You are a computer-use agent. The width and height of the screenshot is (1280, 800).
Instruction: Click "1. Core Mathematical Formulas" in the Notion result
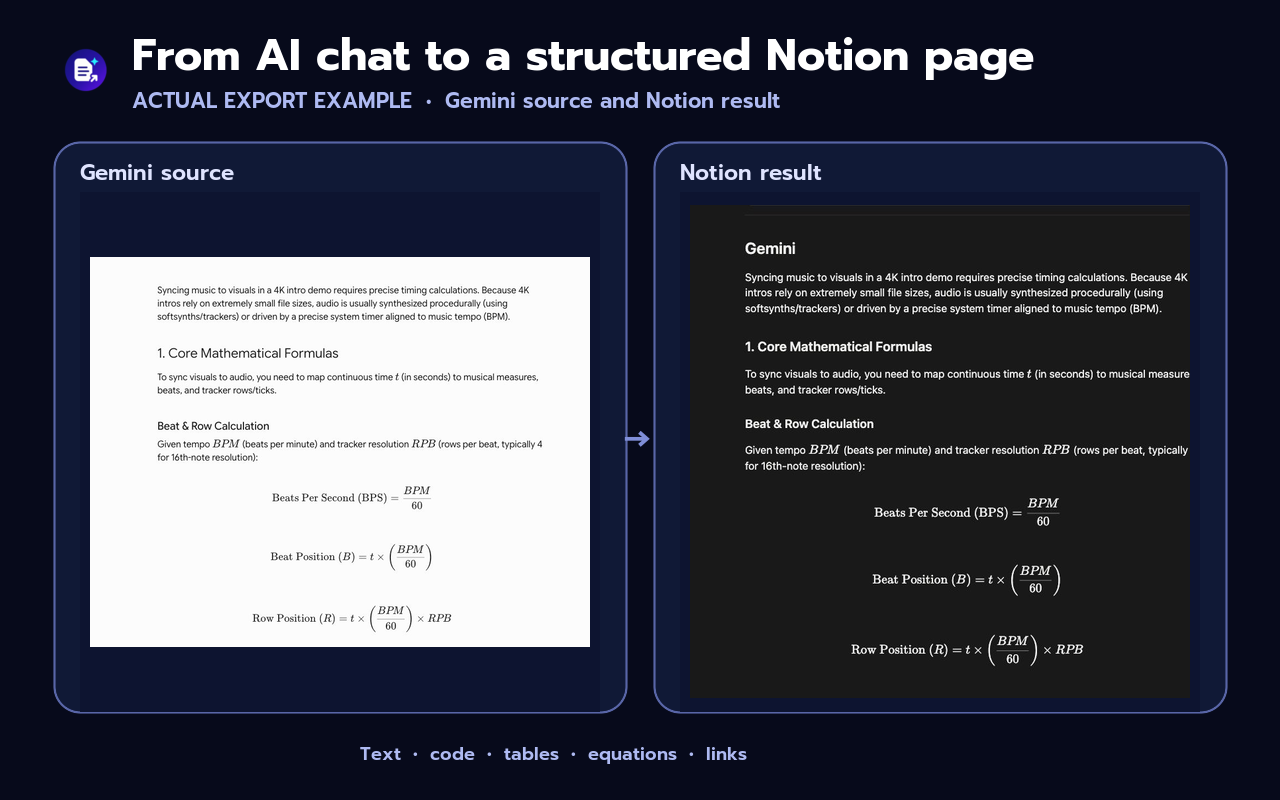pos(838,347)
